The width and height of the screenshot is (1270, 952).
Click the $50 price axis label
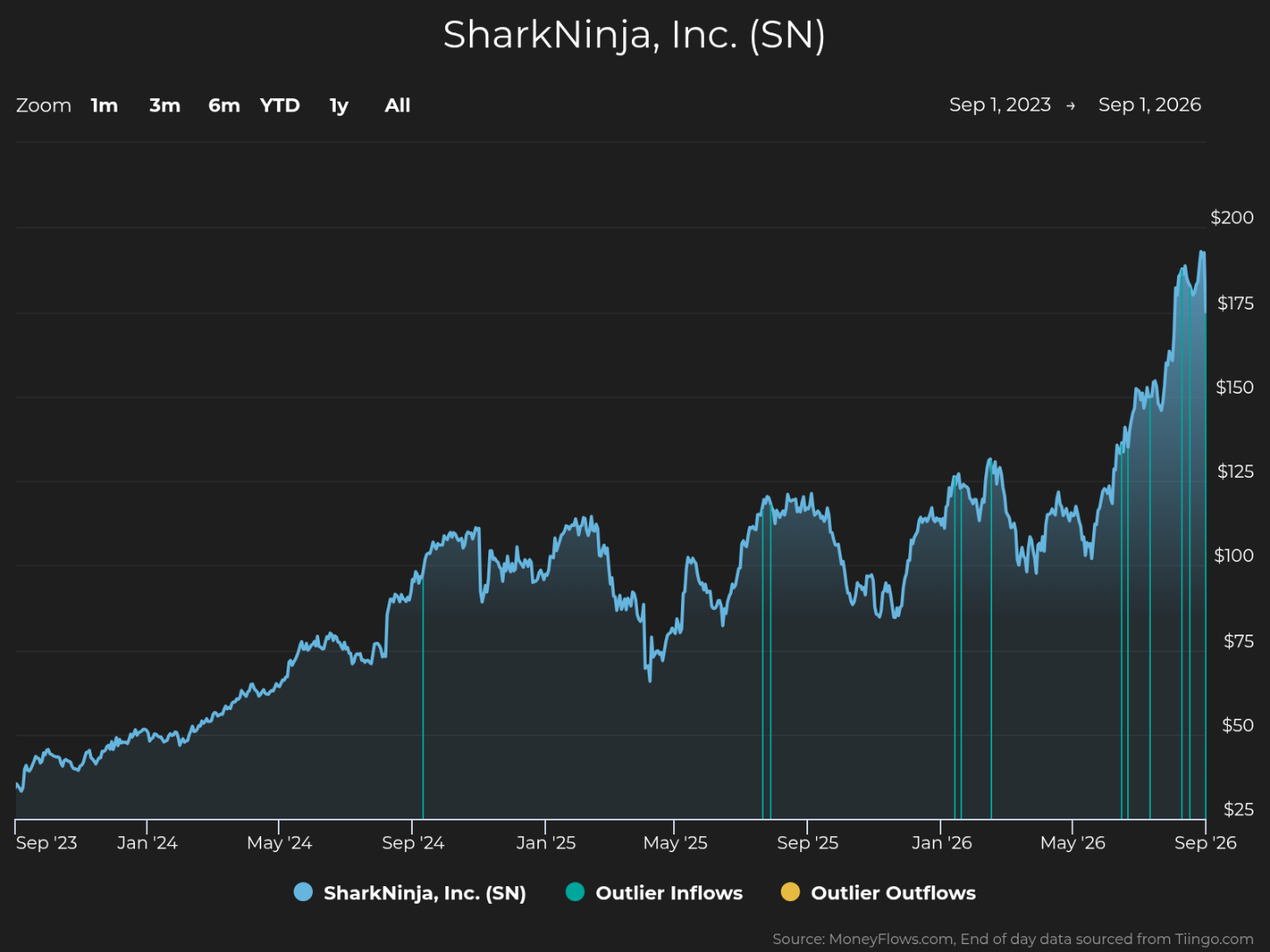tap(1238, 725)
